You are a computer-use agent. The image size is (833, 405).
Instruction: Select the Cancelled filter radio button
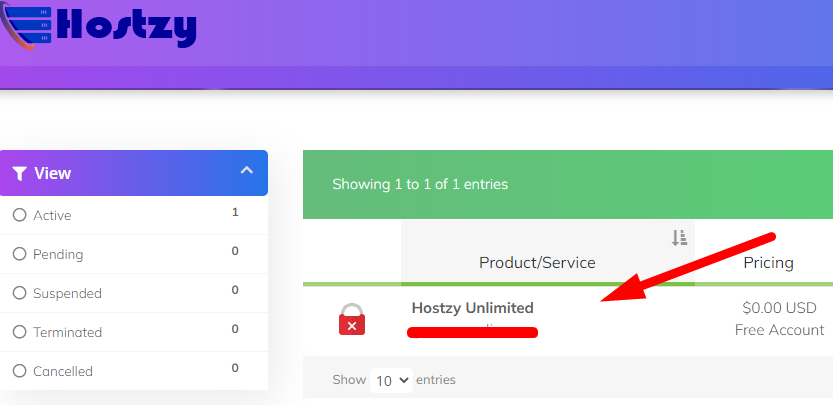pos(19,370)
